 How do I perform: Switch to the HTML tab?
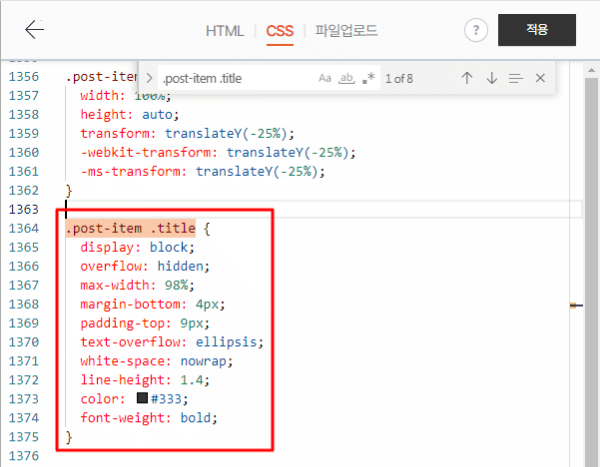click(x=225, y=31)
